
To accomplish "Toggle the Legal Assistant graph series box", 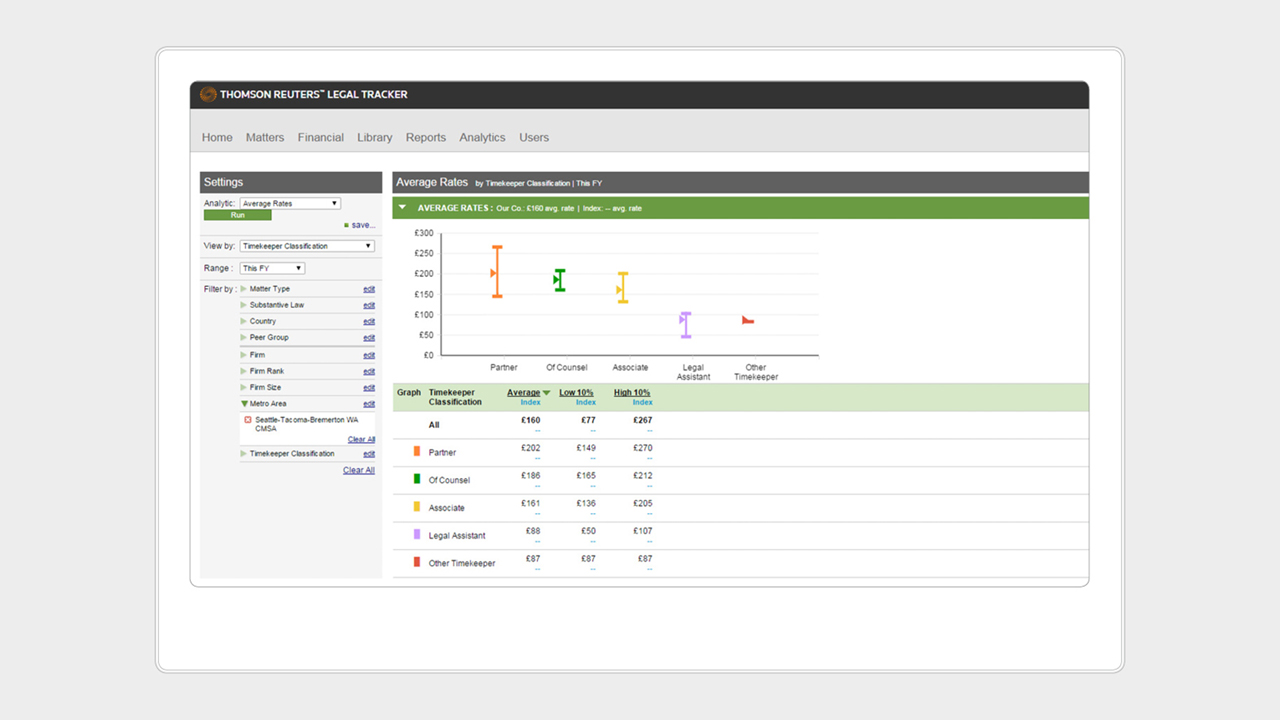I will pyautogui.click(x=417, y=535).
